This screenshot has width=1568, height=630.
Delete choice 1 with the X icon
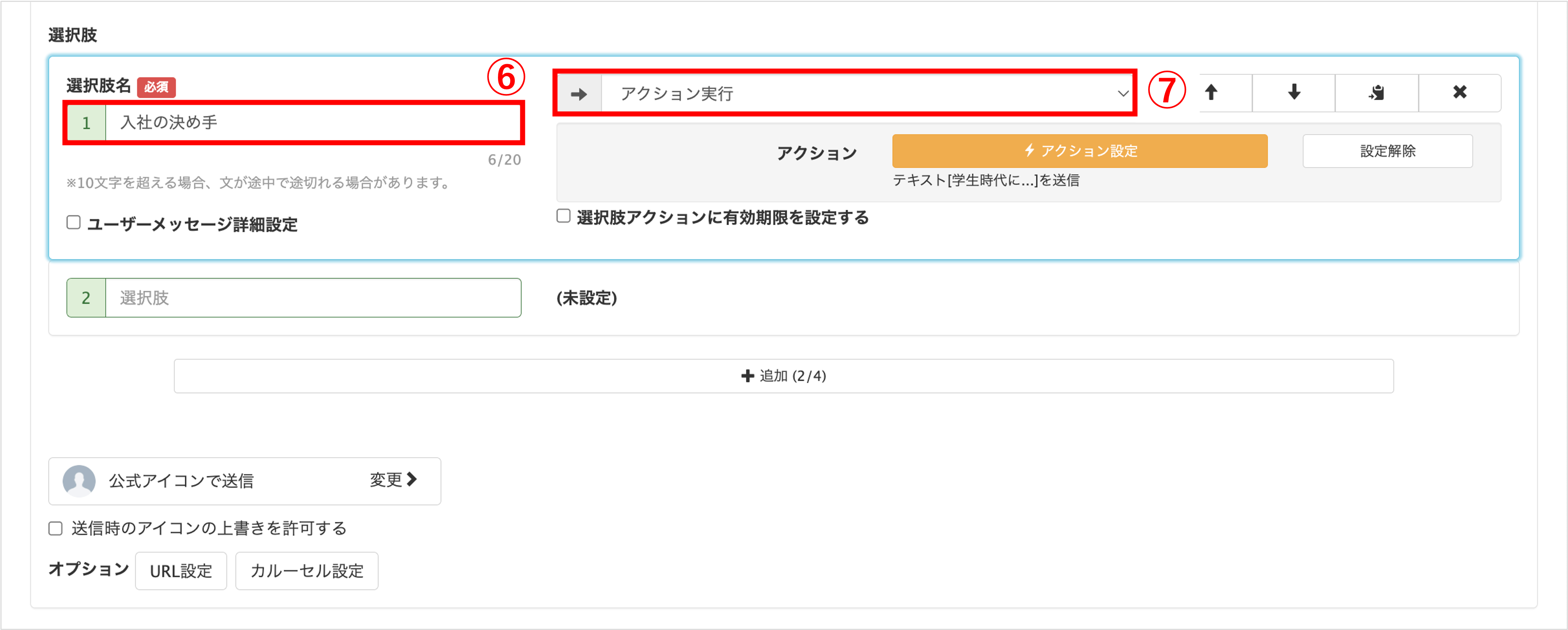pyautogui.click(x=1460, y=93)
